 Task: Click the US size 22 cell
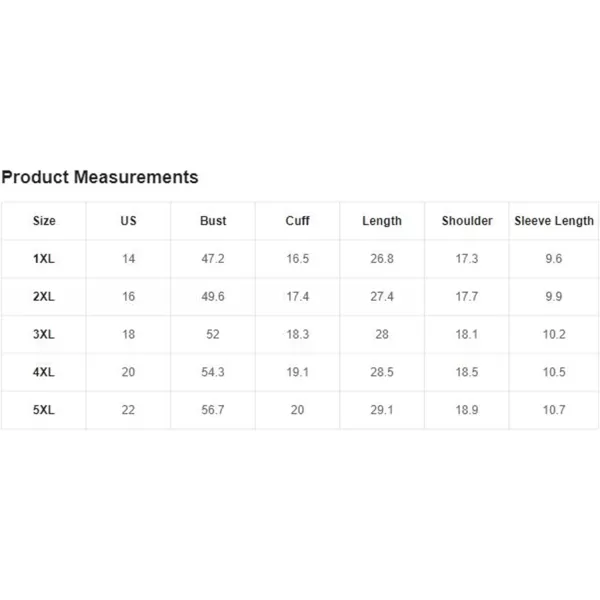(128, 410)
